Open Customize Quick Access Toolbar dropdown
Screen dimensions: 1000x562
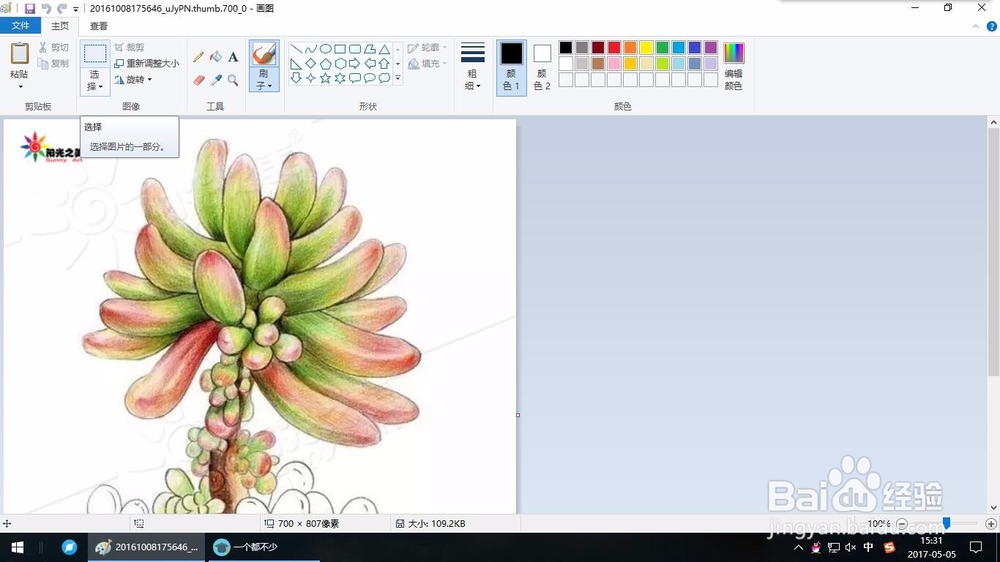[x=75, y=9]
